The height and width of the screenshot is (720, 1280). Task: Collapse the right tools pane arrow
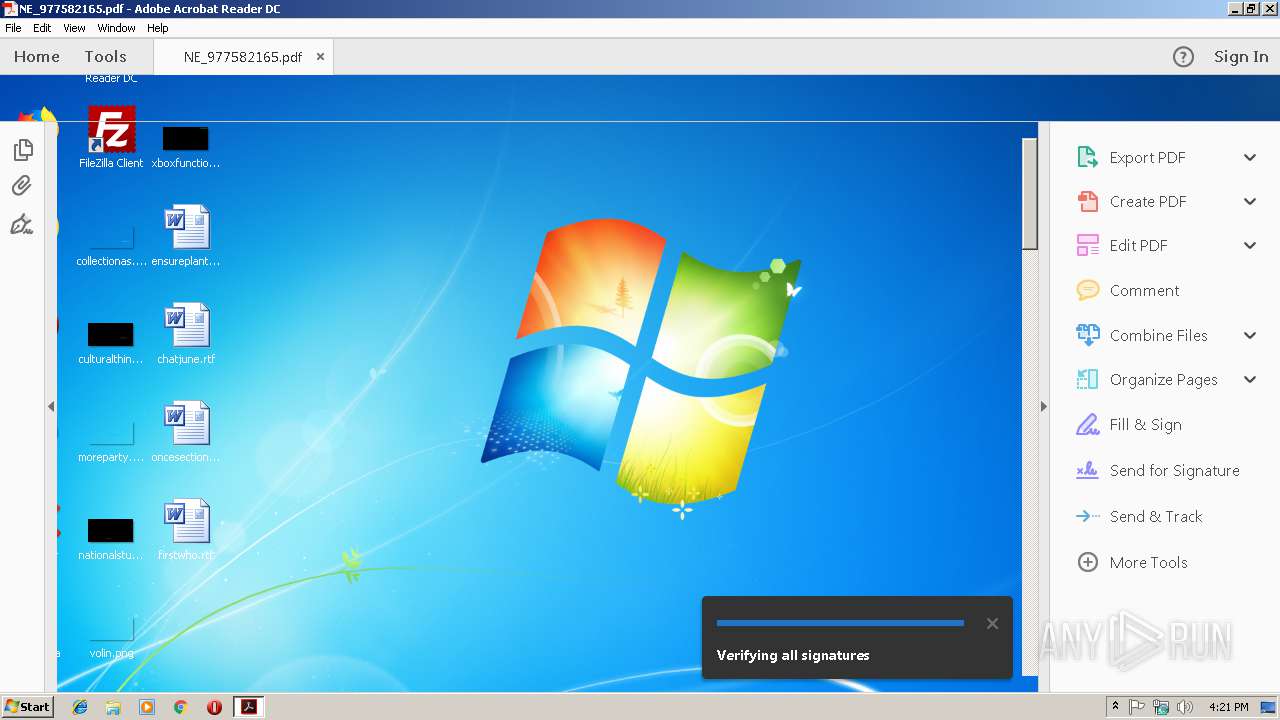point(1044,406)
